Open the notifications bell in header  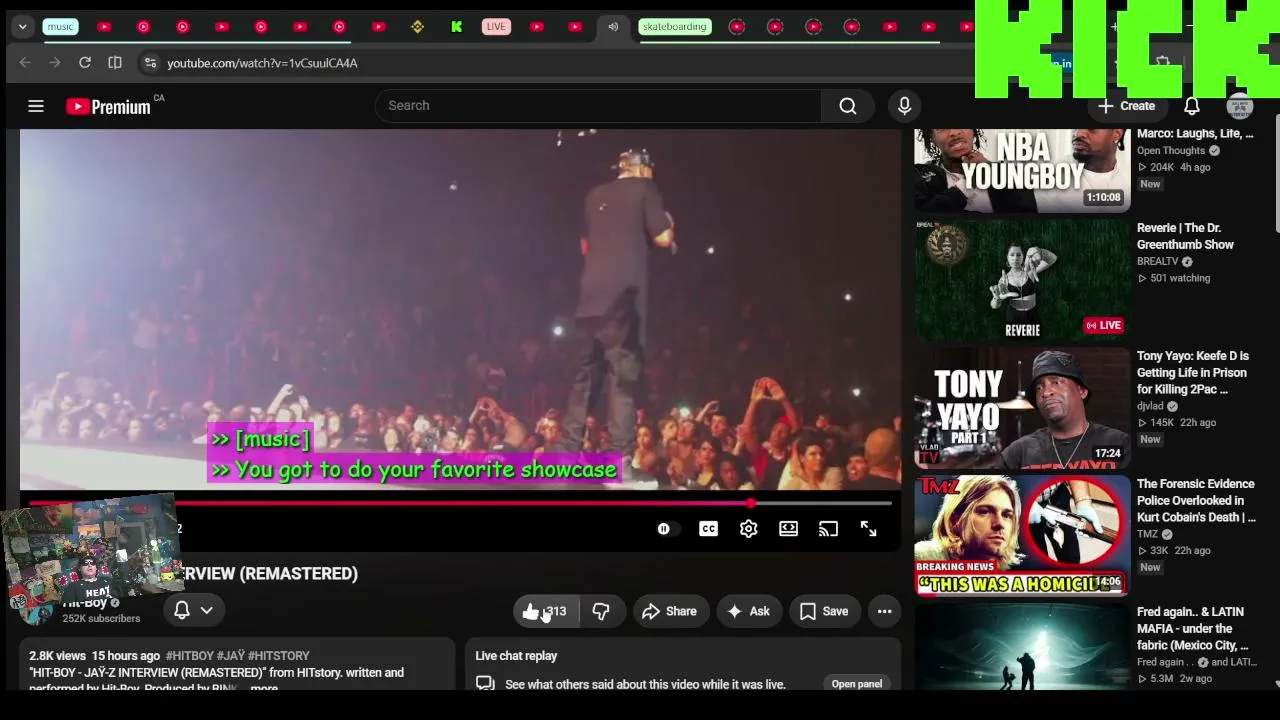1191,106
